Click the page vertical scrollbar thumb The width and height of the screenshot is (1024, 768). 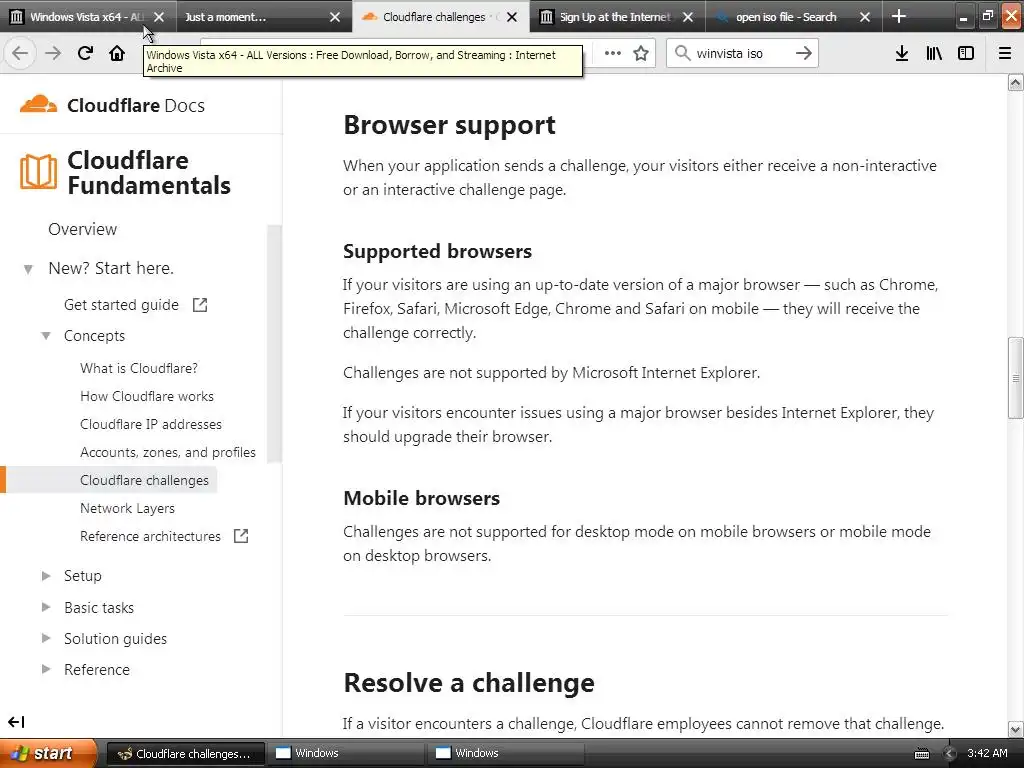(x=1015, y=377)
